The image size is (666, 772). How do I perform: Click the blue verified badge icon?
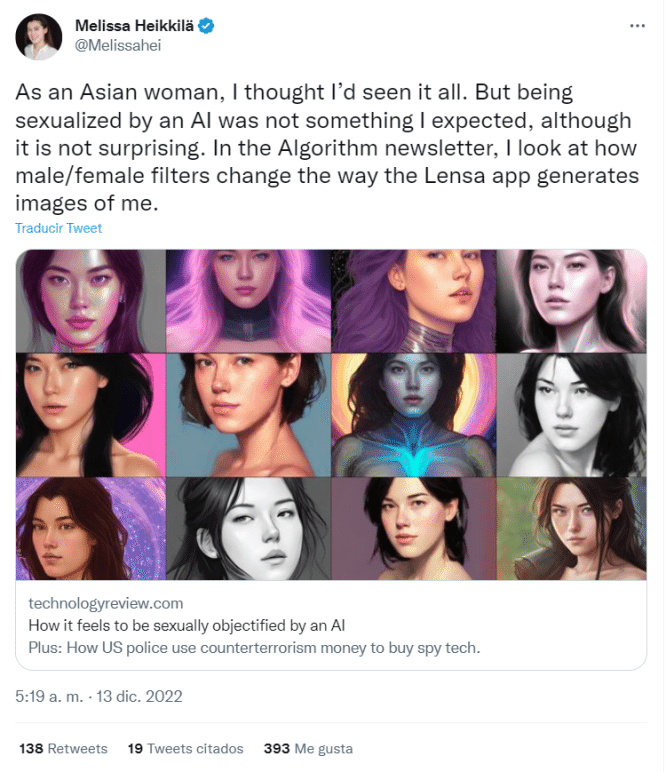tap(207, 25)
